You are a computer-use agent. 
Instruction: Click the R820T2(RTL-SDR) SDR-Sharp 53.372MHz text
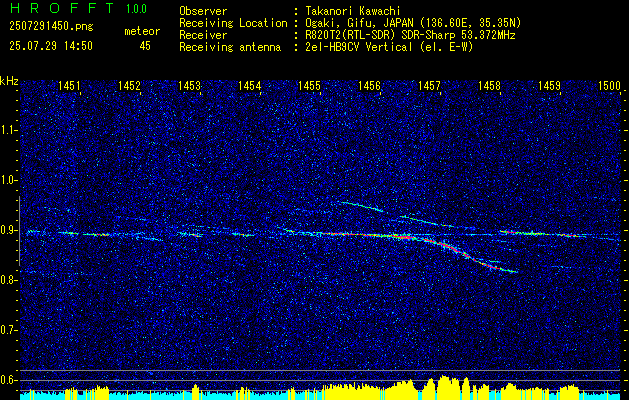click(x=410, y=35)
